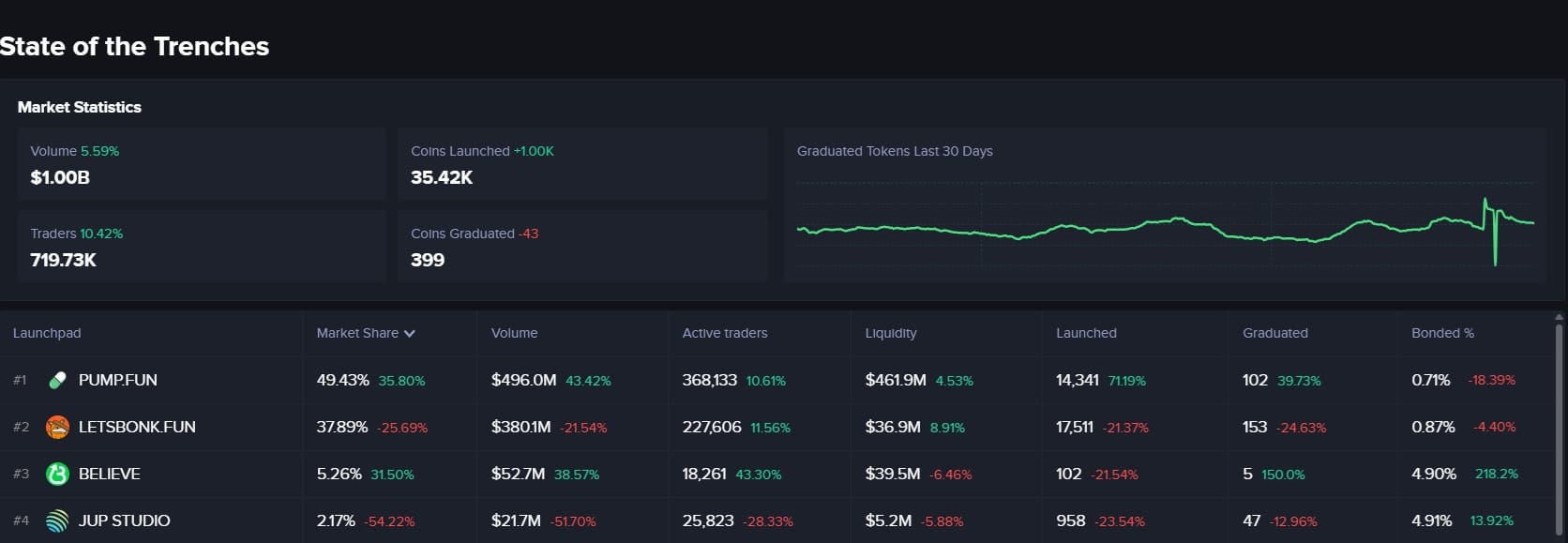Screen dimensions: 1568x543
Task: Click PUMP.FUN market share 49.43%
Action: [342, 380]
